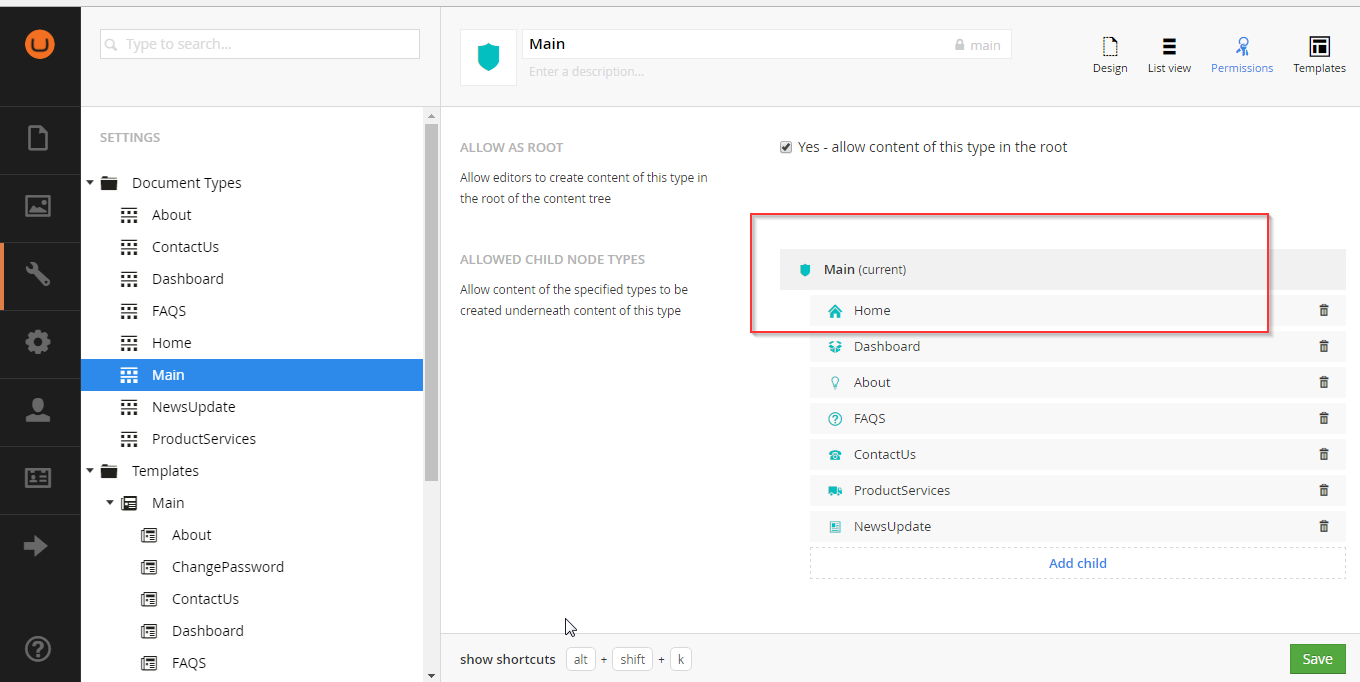Image resolution: width=1360 pixels, height=682 pixels.
Task: Click the Main (current) row
Action: click(1063, 270)
